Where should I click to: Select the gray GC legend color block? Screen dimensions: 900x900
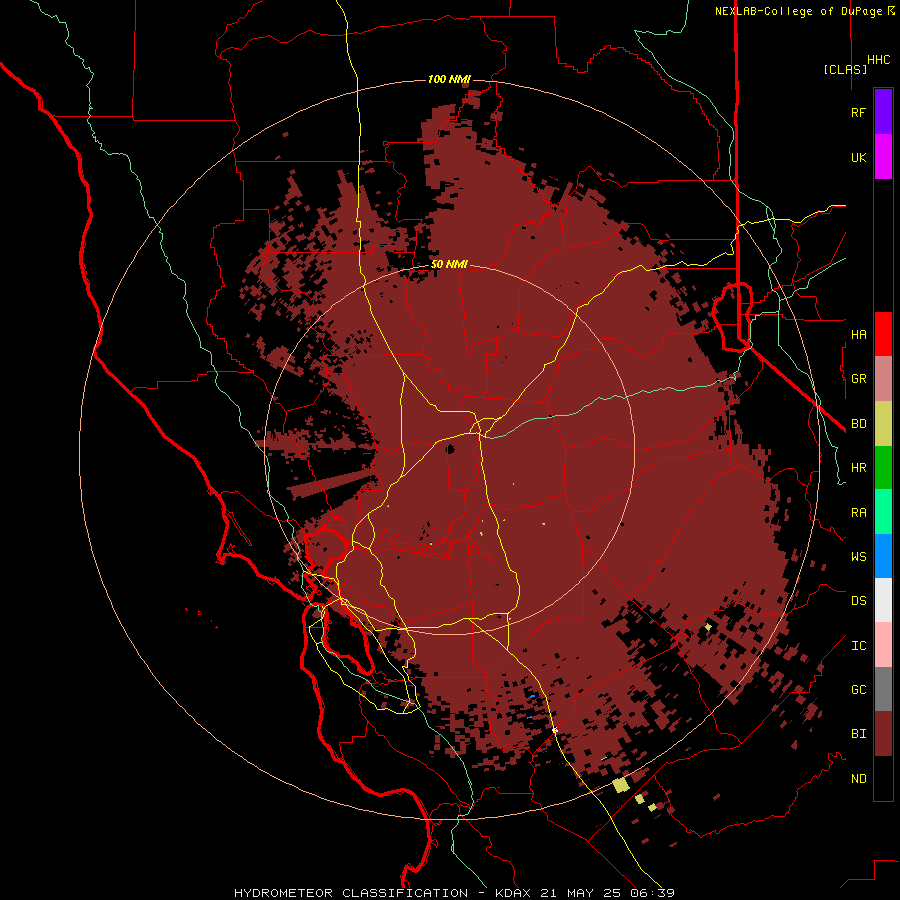(883, 689)
